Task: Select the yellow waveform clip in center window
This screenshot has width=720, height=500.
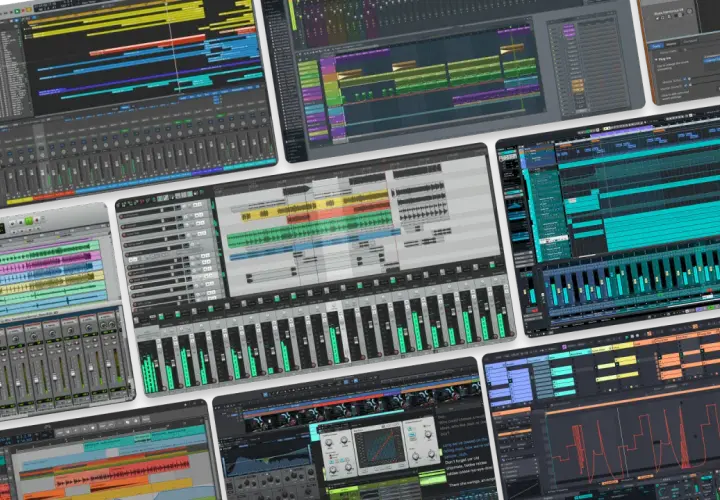Action: (315, 206)
